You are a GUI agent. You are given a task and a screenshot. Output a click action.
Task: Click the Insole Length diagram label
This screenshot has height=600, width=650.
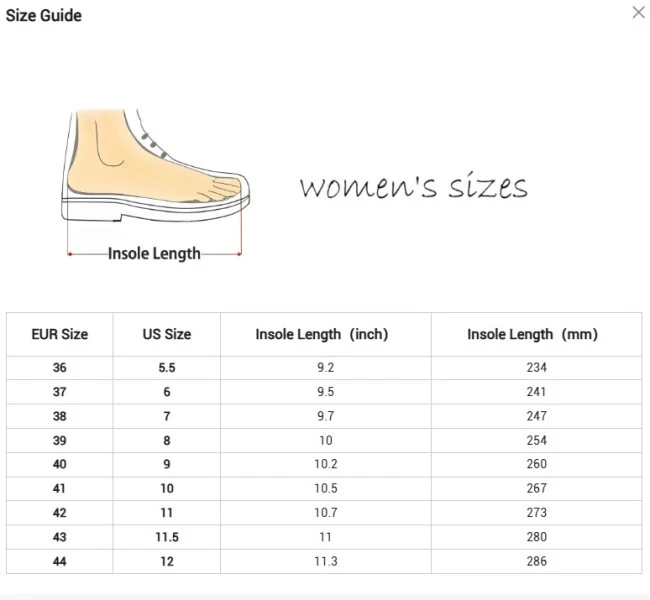click(154, 254)
